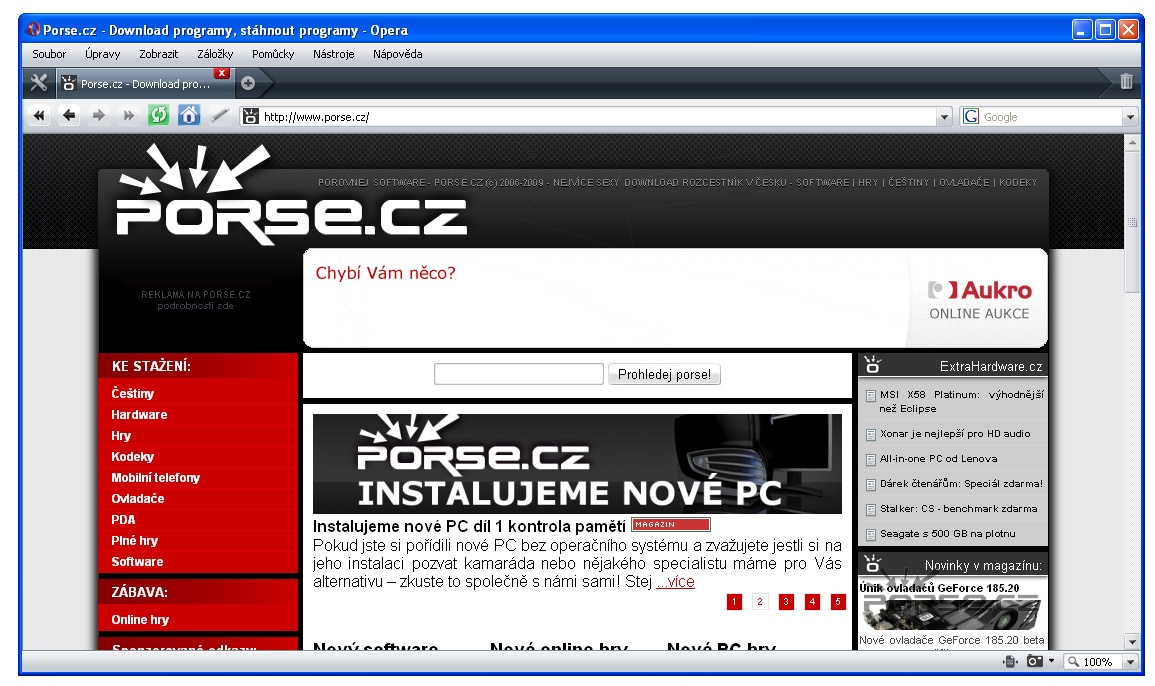Click the Opera logo in the title bar

33,29
